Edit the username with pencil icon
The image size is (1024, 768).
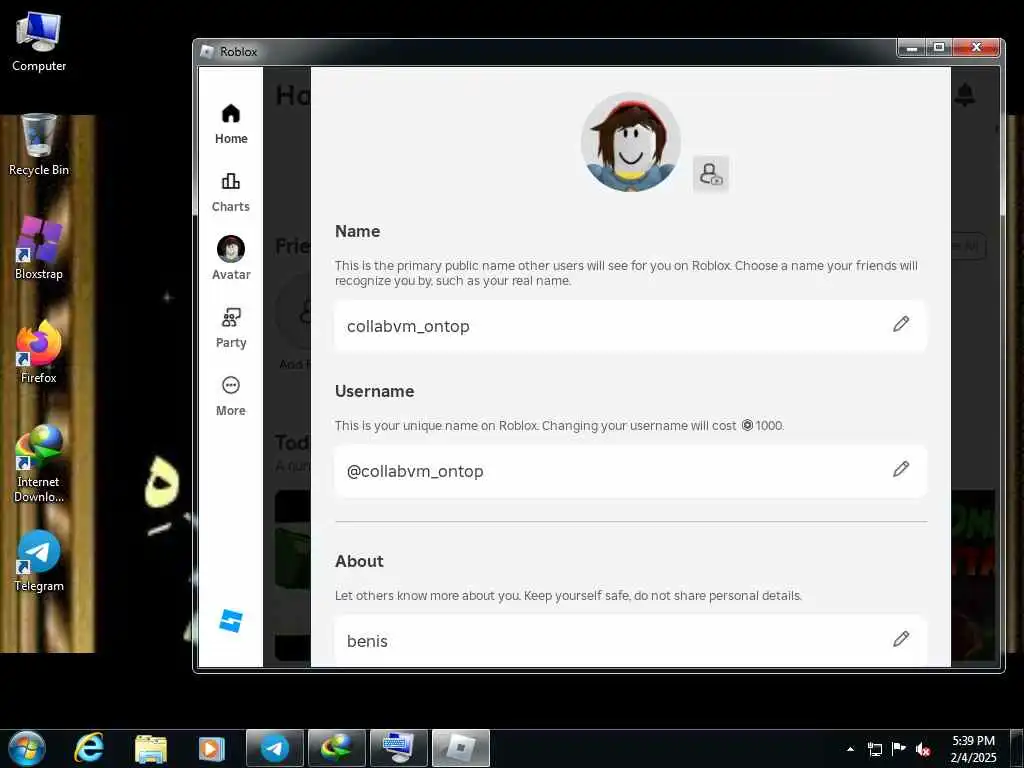pos(901,470)
